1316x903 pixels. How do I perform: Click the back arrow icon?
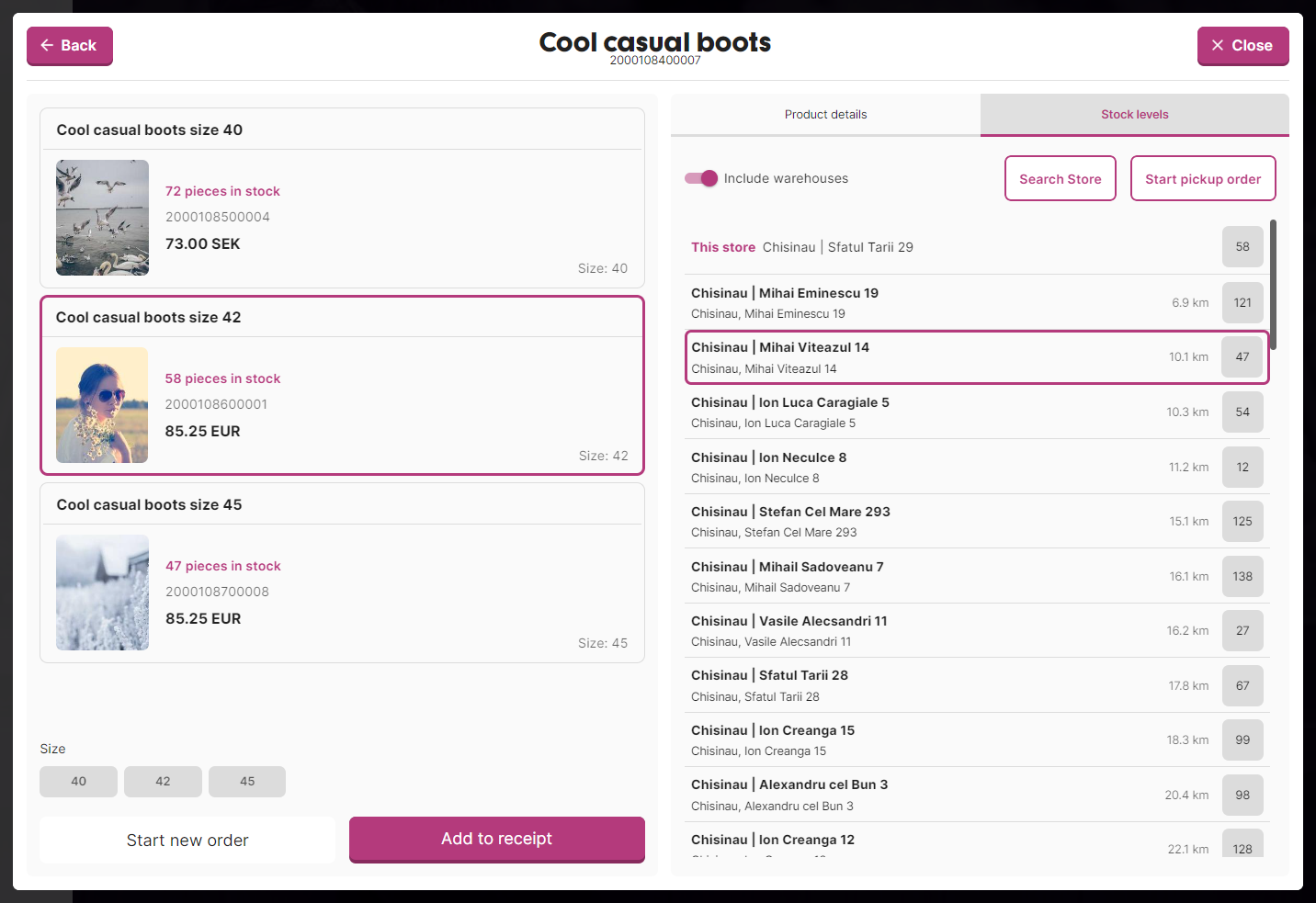pos(47,45)
